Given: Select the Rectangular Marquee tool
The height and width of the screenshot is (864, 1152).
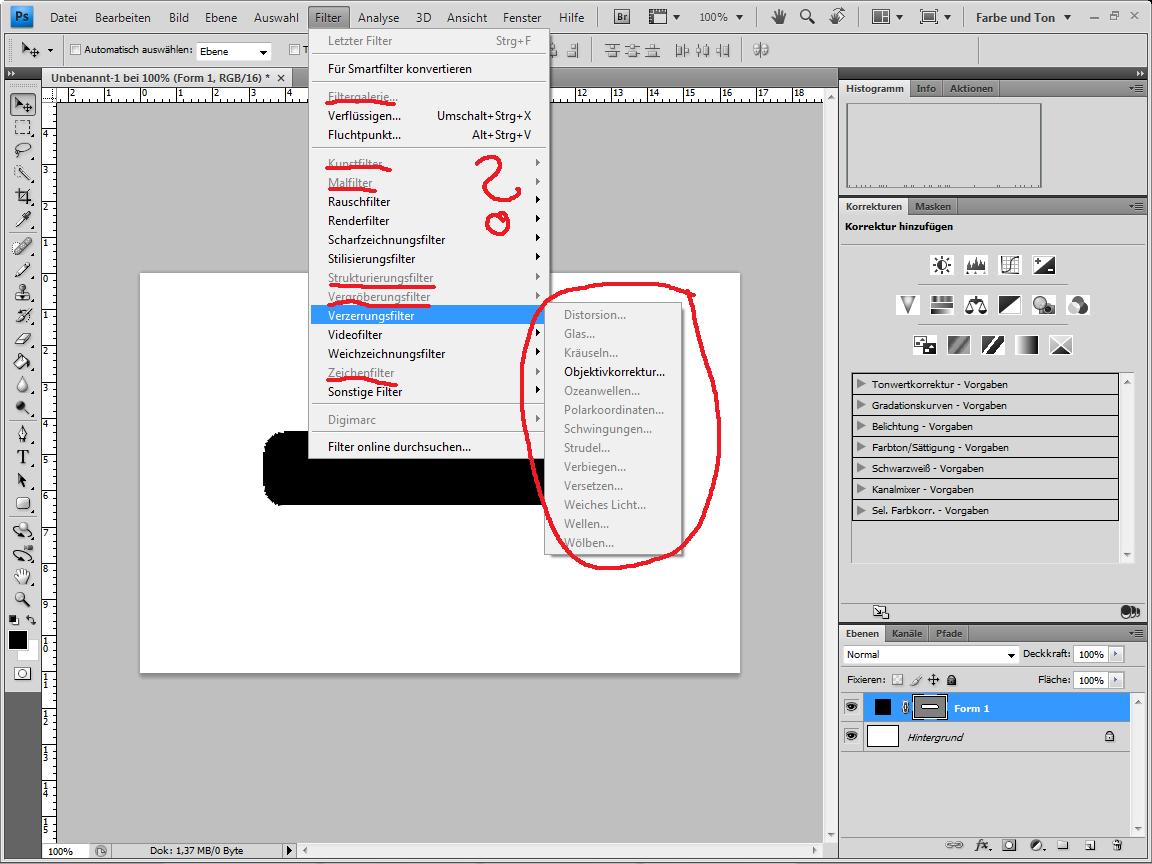Looking at the screenshot, I should coord(23,128).
